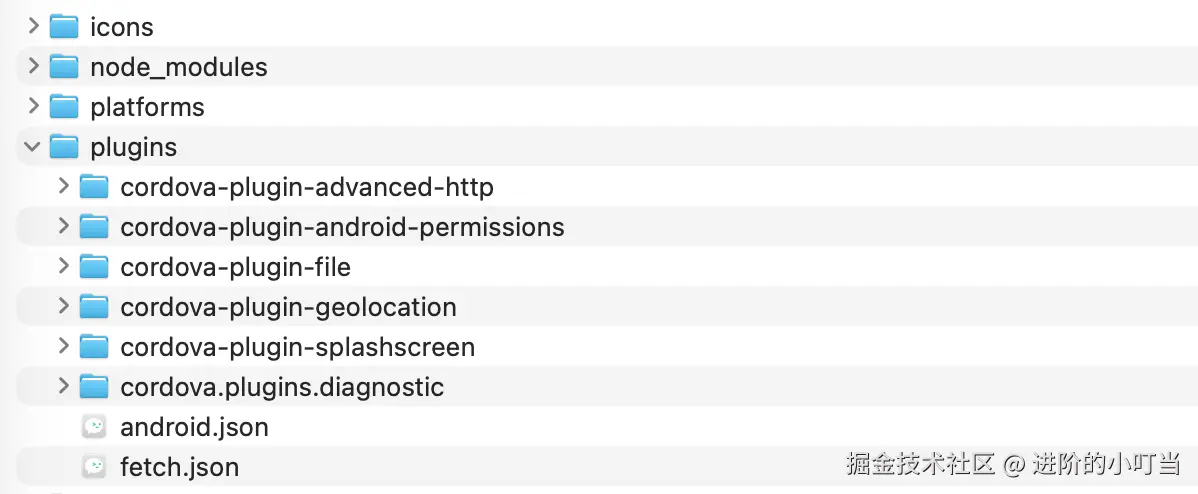Click the cordova-plugin-file folder icon

(94, 267)
